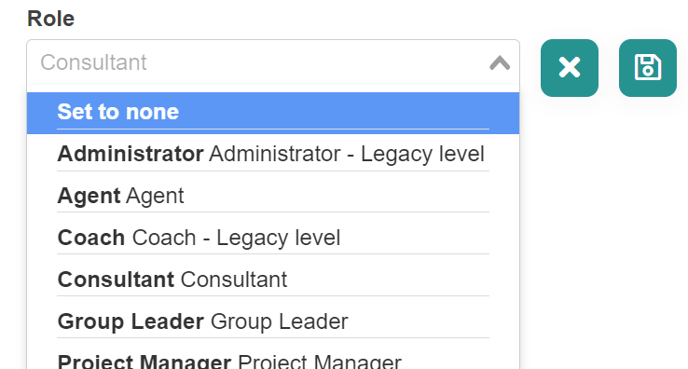Click the bold 'Agent' option name
This screenshot has width=688, height=369.
point(89,196)
